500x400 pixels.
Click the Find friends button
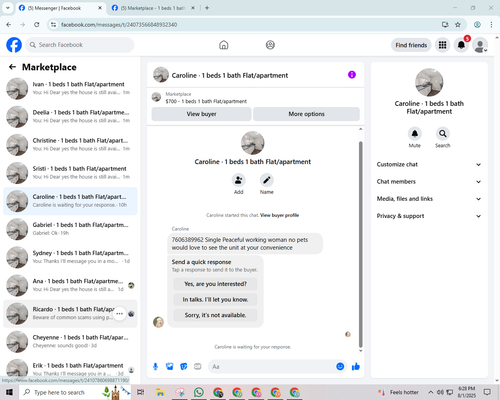[411, 45]
